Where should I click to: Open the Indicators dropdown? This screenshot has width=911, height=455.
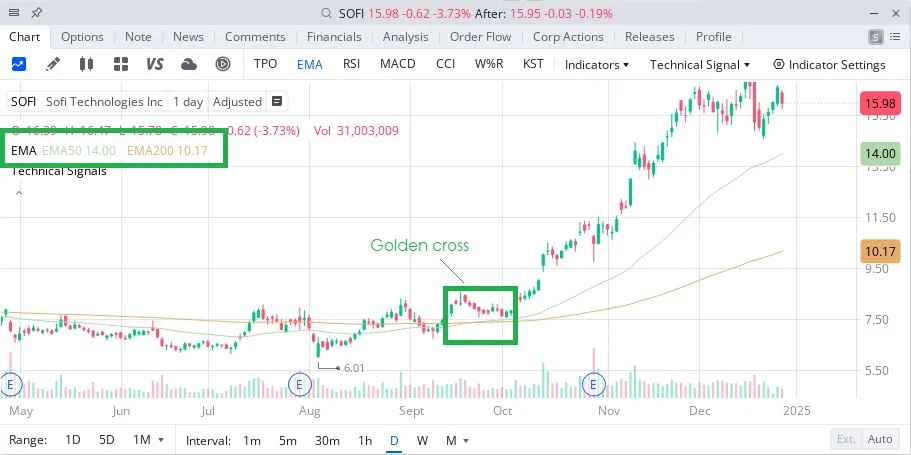[x=597, y=64]
